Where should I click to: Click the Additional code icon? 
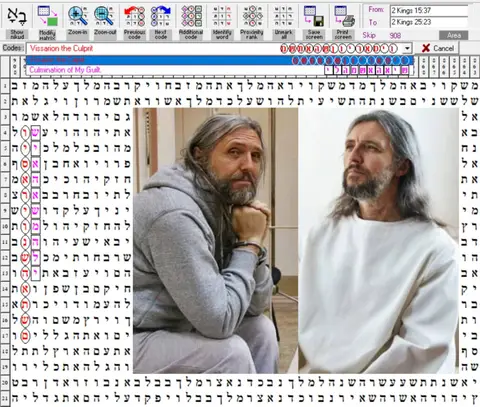[x=191, y=16]
